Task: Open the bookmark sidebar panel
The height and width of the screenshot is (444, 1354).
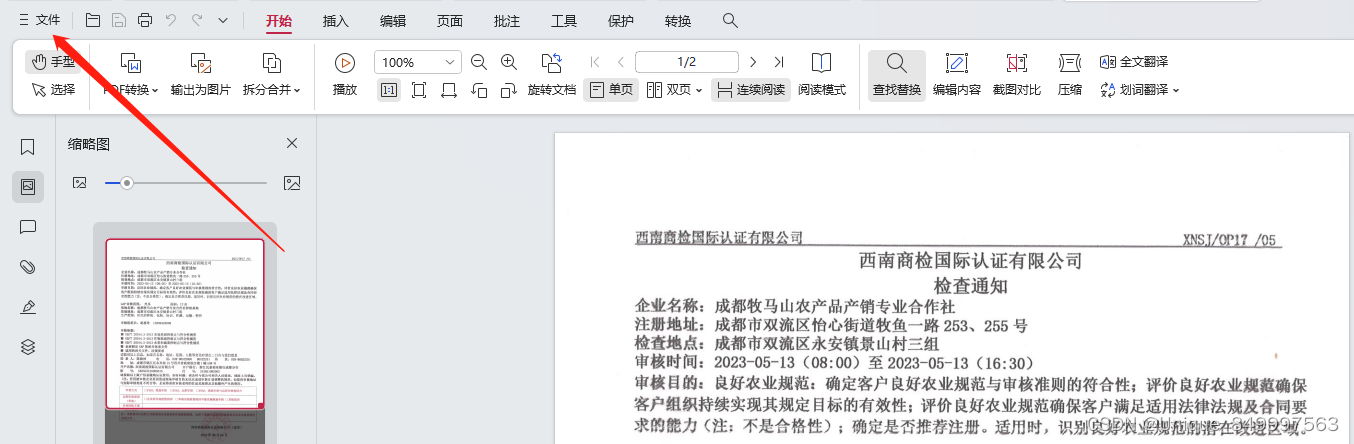Action: click(x=28, y=147)
